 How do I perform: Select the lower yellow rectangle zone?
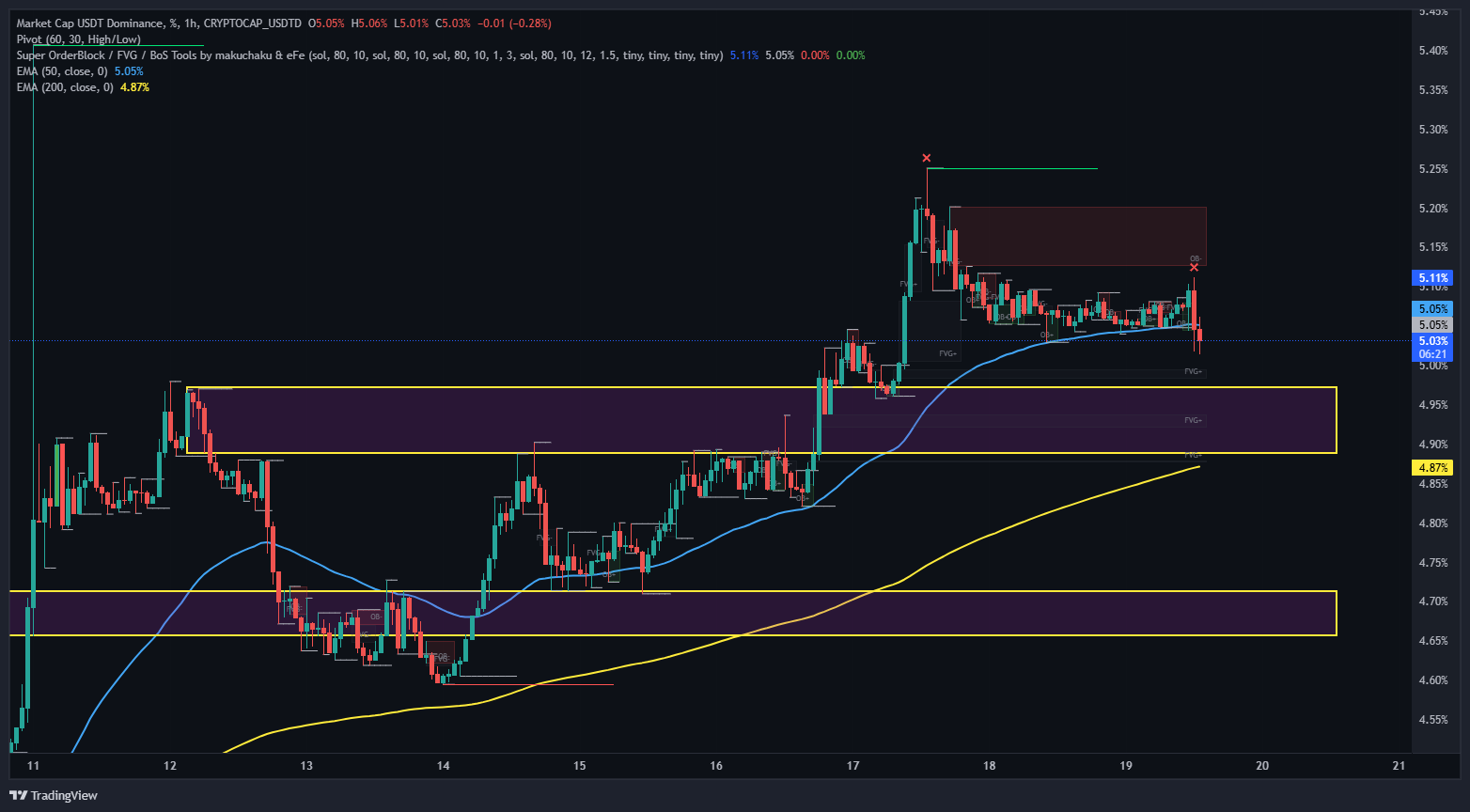pos(752,613)
